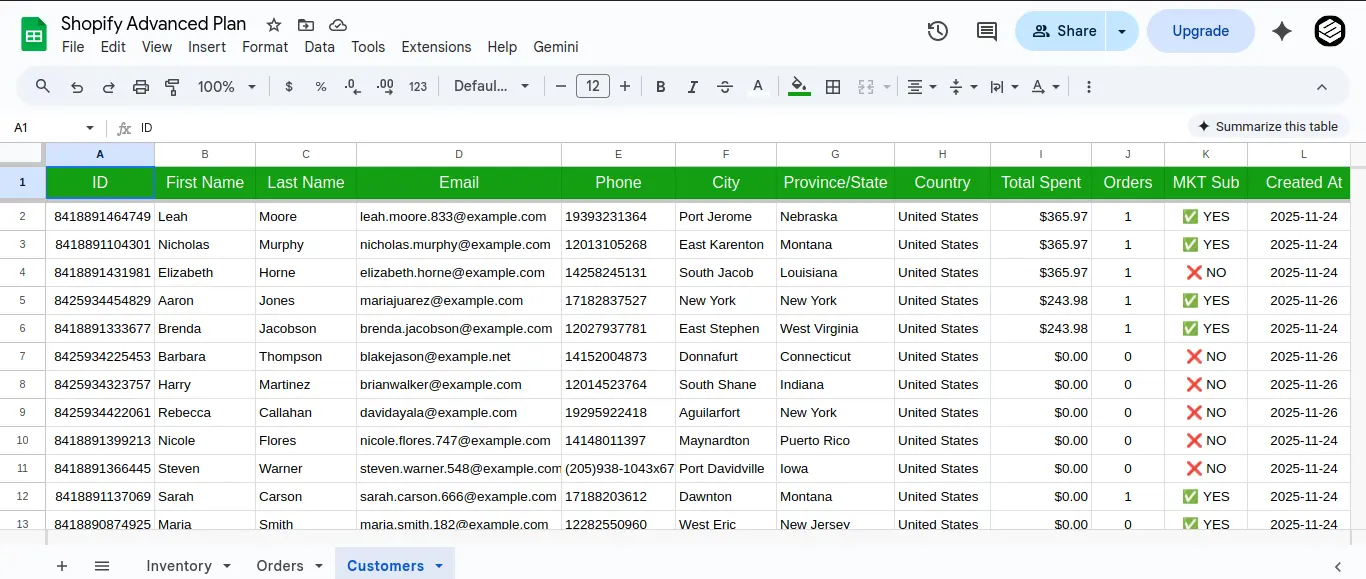Open the fill color picker
This screenshot has height=579, width=1366.
[799, 86]
